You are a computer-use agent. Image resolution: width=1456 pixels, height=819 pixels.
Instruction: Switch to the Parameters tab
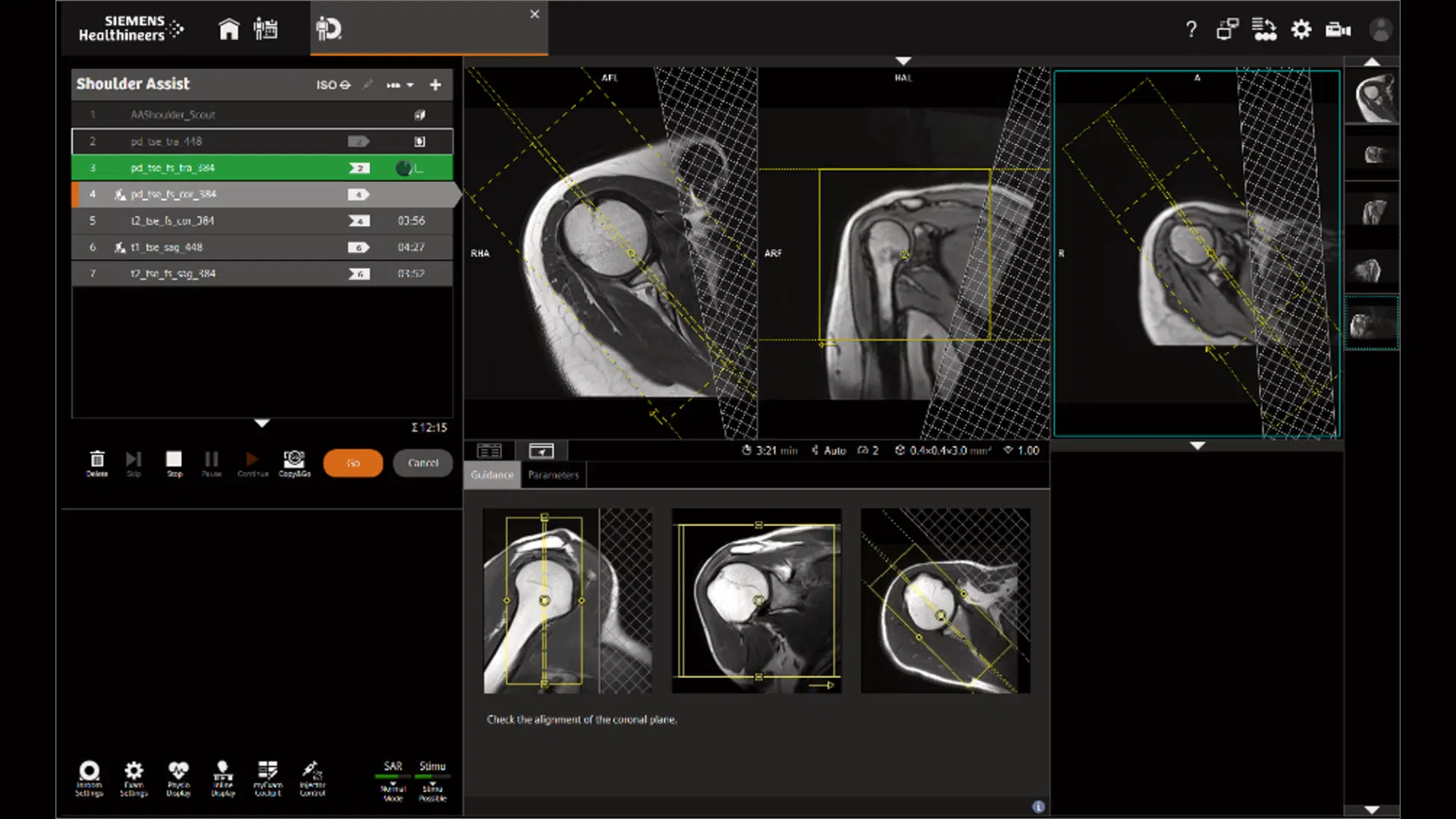click(553, 475)
